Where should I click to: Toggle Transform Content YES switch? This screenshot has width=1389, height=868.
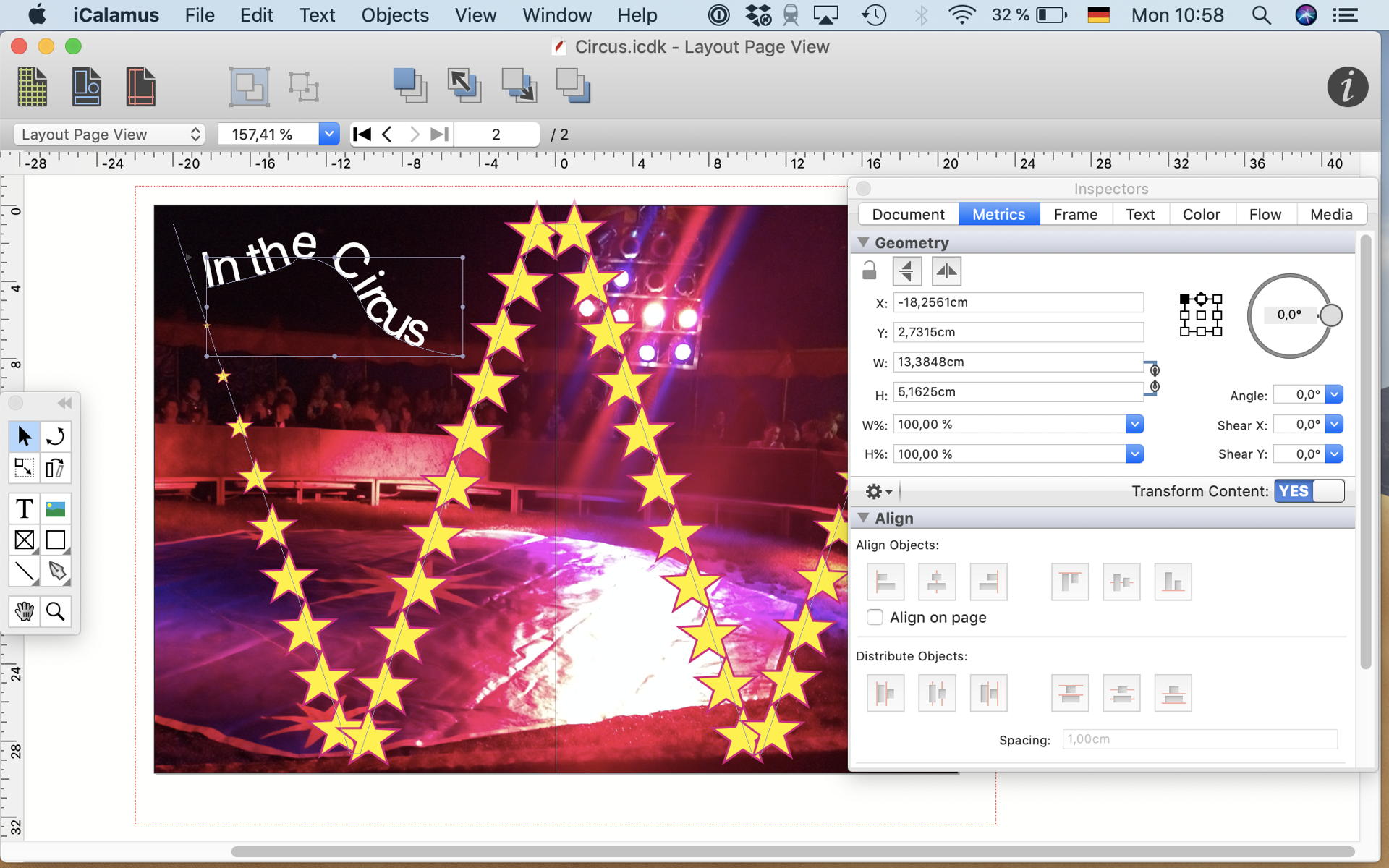click(x=1309, y=491)
